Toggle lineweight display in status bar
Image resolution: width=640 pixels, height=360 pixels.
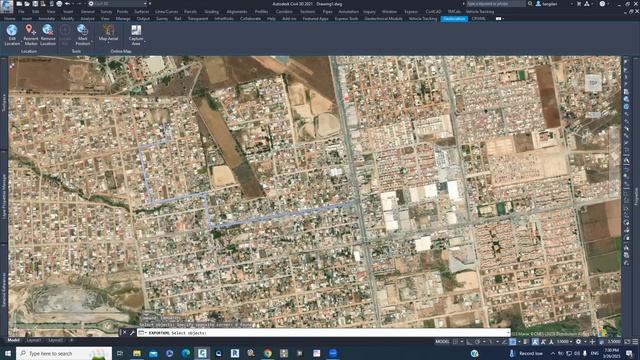pyautogui.click(x=526, y=342)
